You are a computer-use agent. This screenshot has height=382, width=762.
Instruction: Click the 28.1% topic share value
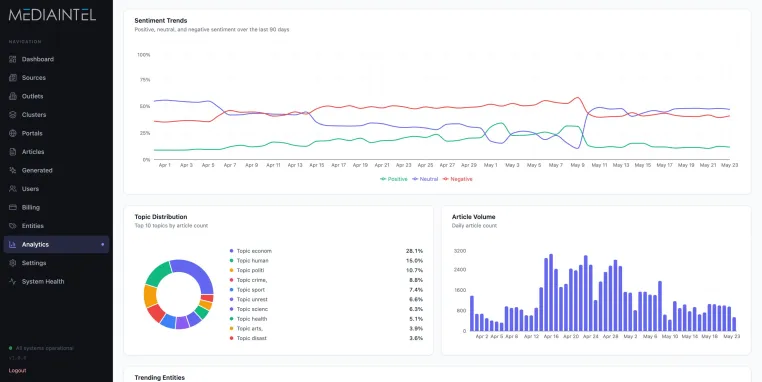415,251
